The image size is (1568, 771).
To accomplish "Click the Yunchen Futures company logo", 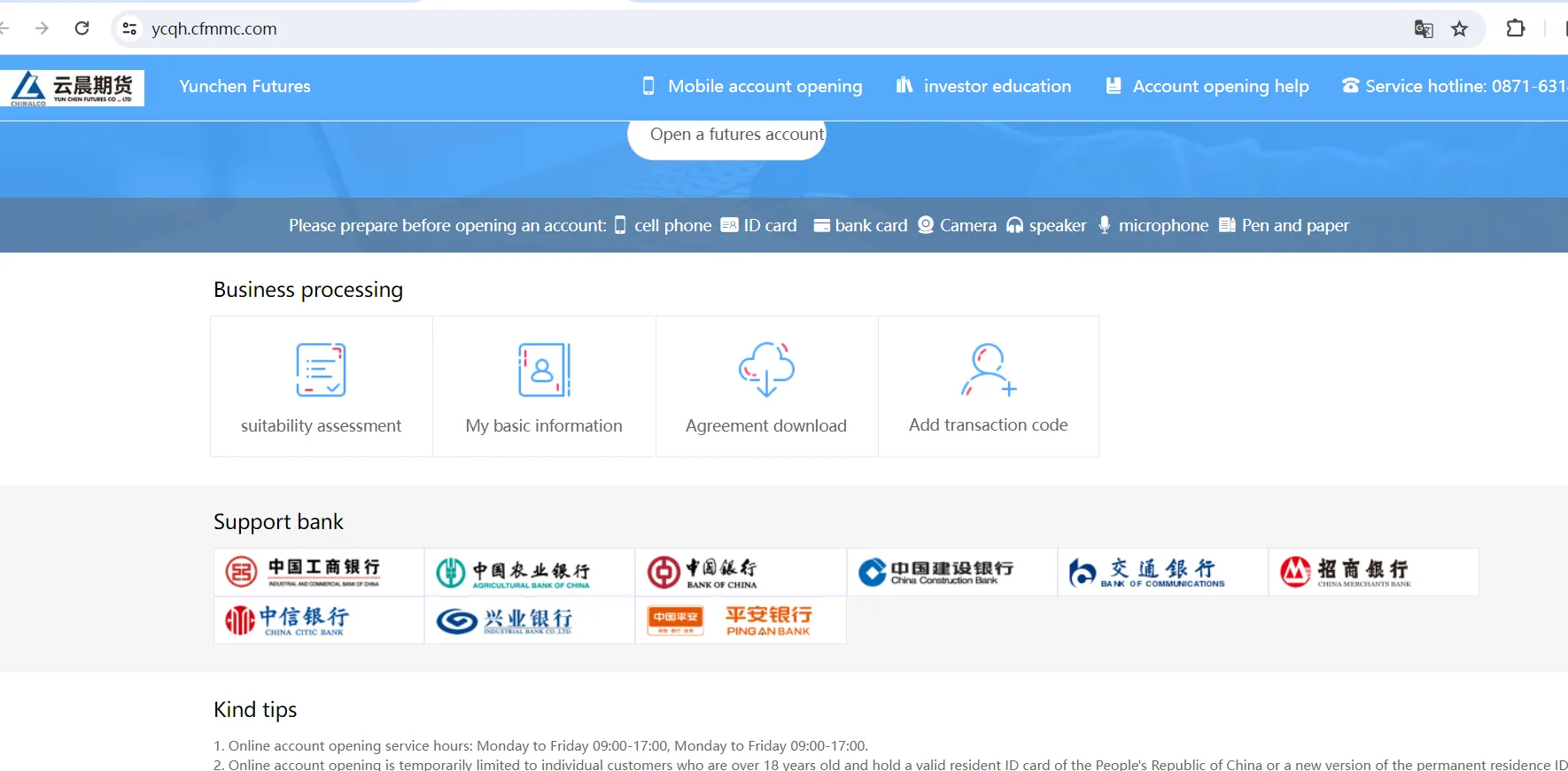I will tap(73, 88).
